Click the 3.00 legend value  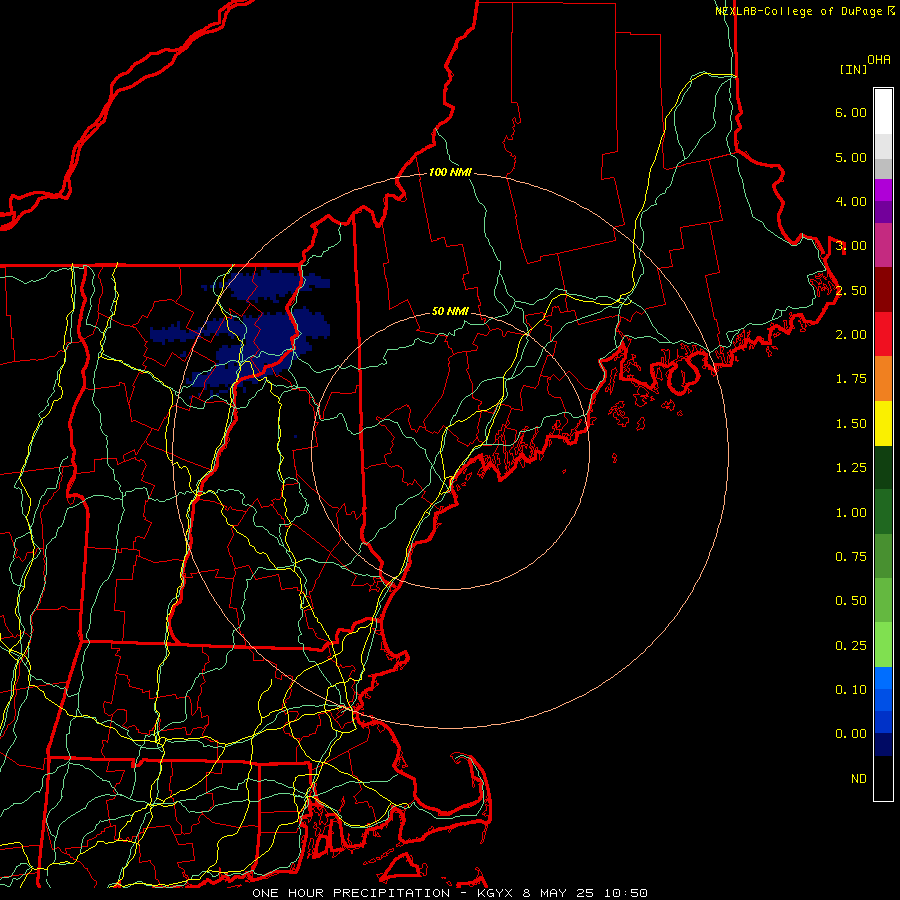click(851, 246)
